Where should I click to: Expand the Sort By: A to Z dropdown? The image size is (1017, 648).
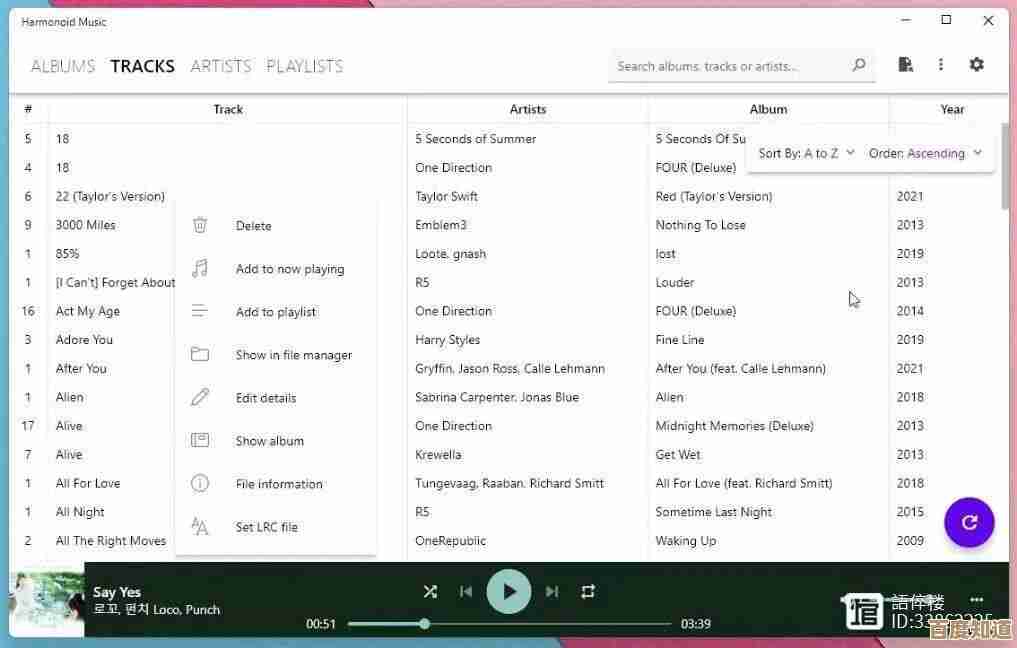pos(807,153)
